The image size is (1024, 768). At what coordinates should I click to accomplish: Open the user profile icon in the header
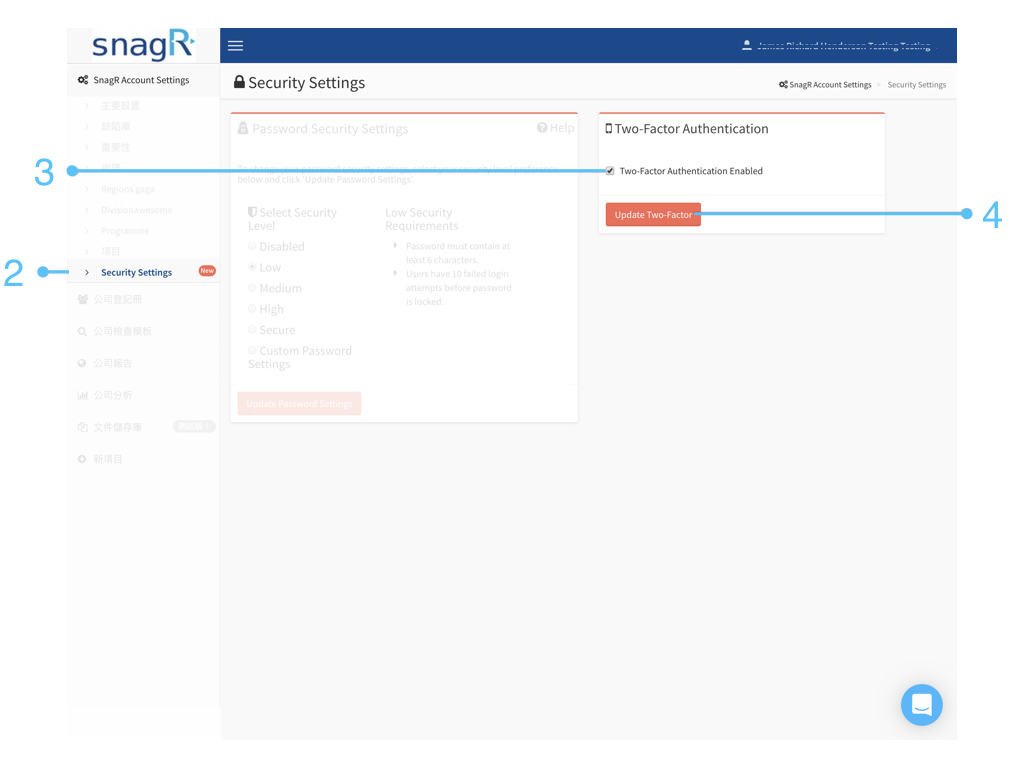pos(746,46)
